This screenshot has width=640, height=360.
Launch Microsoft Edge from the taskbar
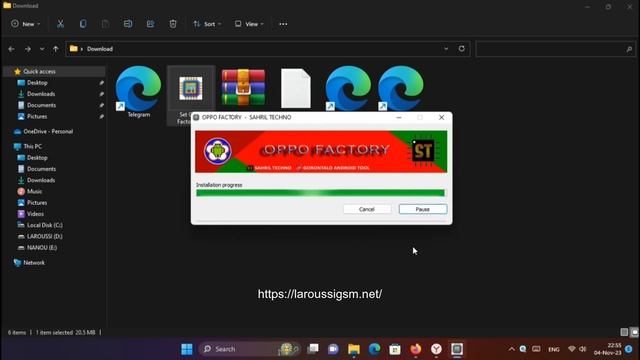[x=374, y=349]
